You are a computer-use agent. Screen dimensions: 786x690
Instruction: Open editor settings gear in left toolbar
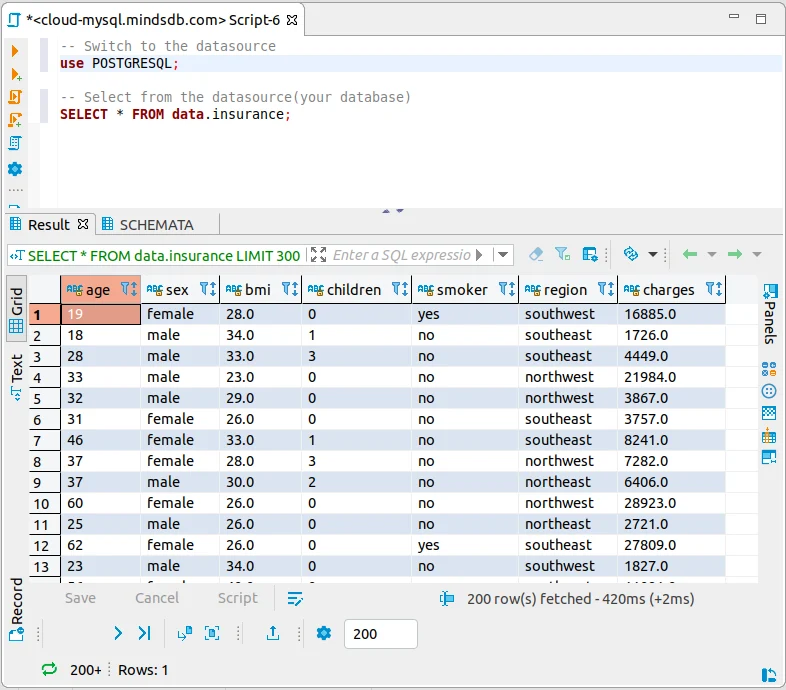tap(15, 169)
